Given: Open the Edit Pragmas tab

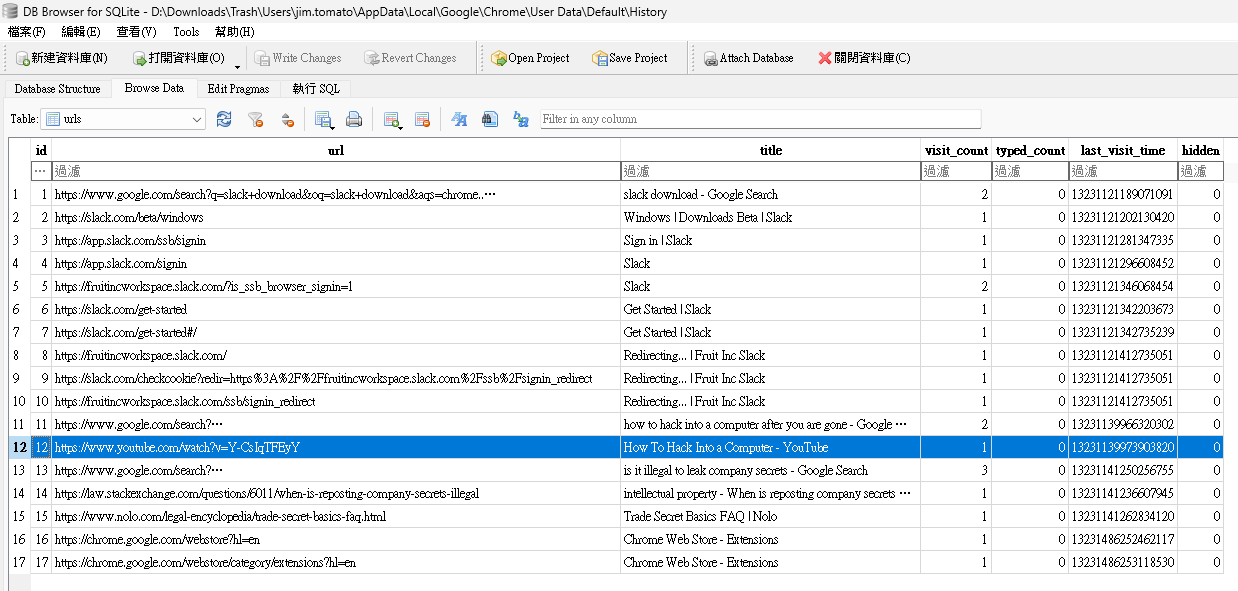Looking at the screenshot, I should click(238, 89).
